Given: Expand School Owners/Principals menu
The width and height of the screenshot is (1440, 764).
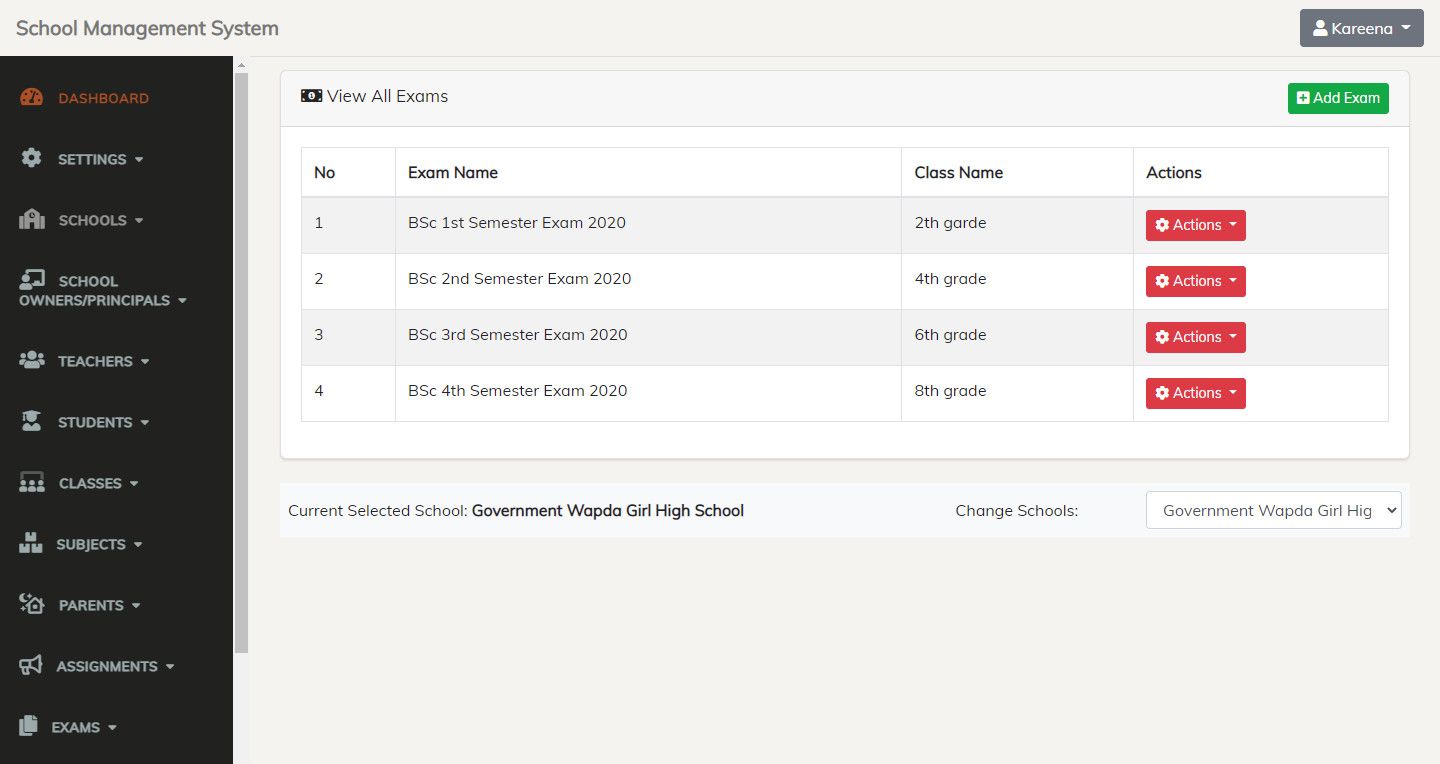Looking at the screenshot, I should pos(103,291).
